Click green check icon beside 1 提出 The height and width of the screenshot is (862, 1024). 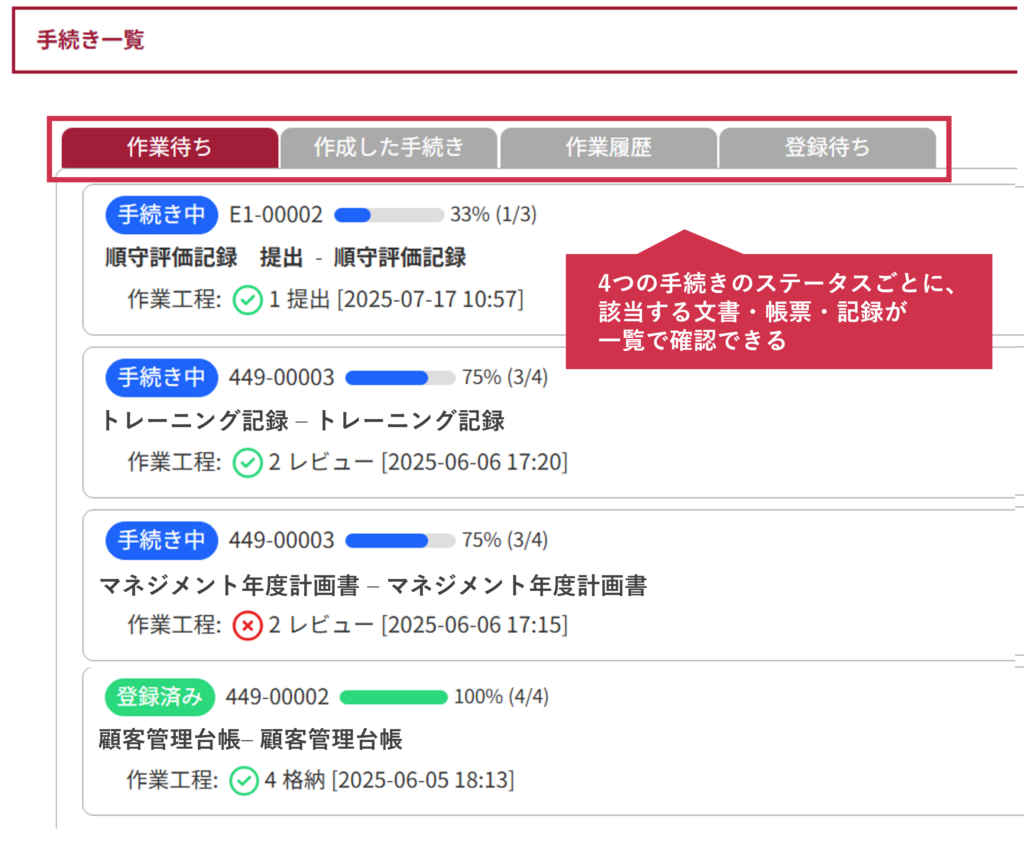pos(247,300)
